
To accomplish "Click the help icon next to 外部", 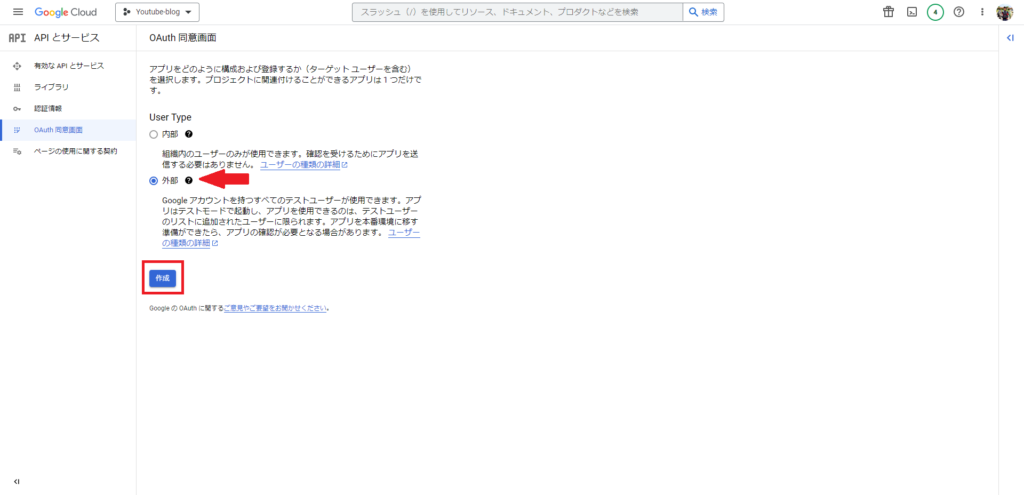I will click(189, 180).
